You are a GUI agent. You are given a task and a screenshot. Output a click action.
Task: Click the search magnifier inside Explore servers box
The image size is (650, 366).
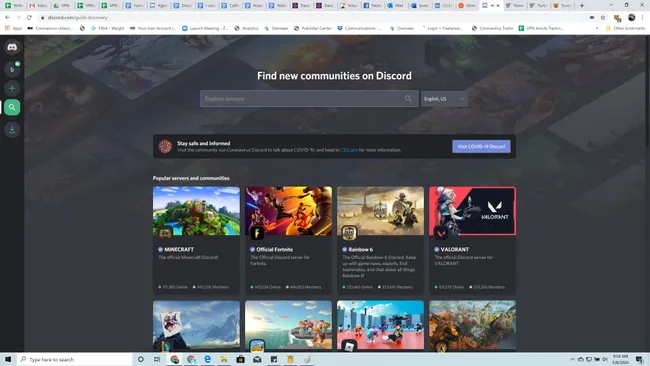coord(408,99)
